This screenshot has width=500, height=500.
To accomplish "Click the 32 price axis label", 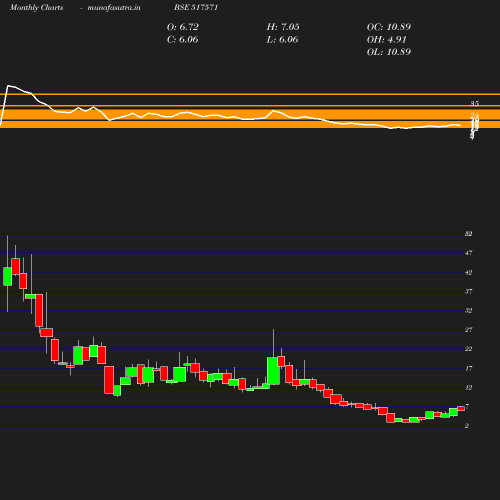I will (469, 310).
